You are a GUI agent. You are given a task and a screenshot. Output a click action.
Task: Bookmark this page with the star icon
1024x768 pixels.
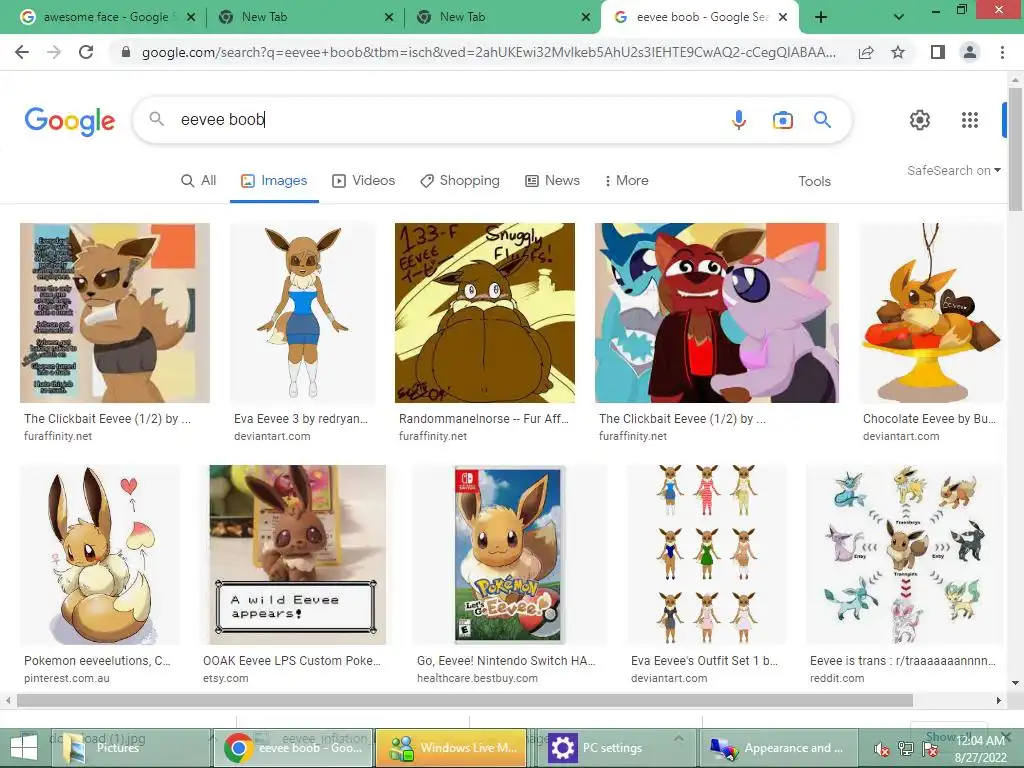[898, 52]
